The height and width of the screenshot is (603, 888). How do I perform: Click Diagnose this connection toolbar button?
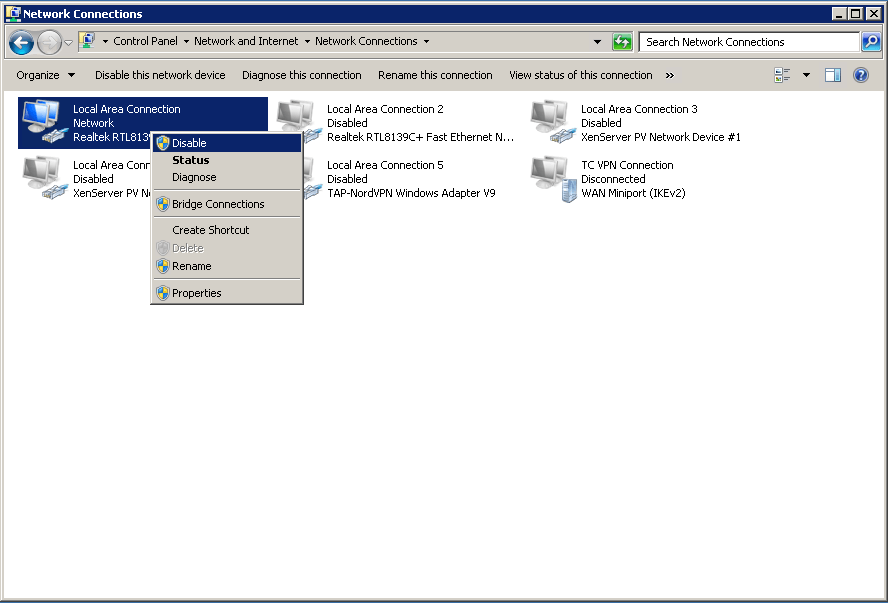pyautogui.click(x=301, y=75)
